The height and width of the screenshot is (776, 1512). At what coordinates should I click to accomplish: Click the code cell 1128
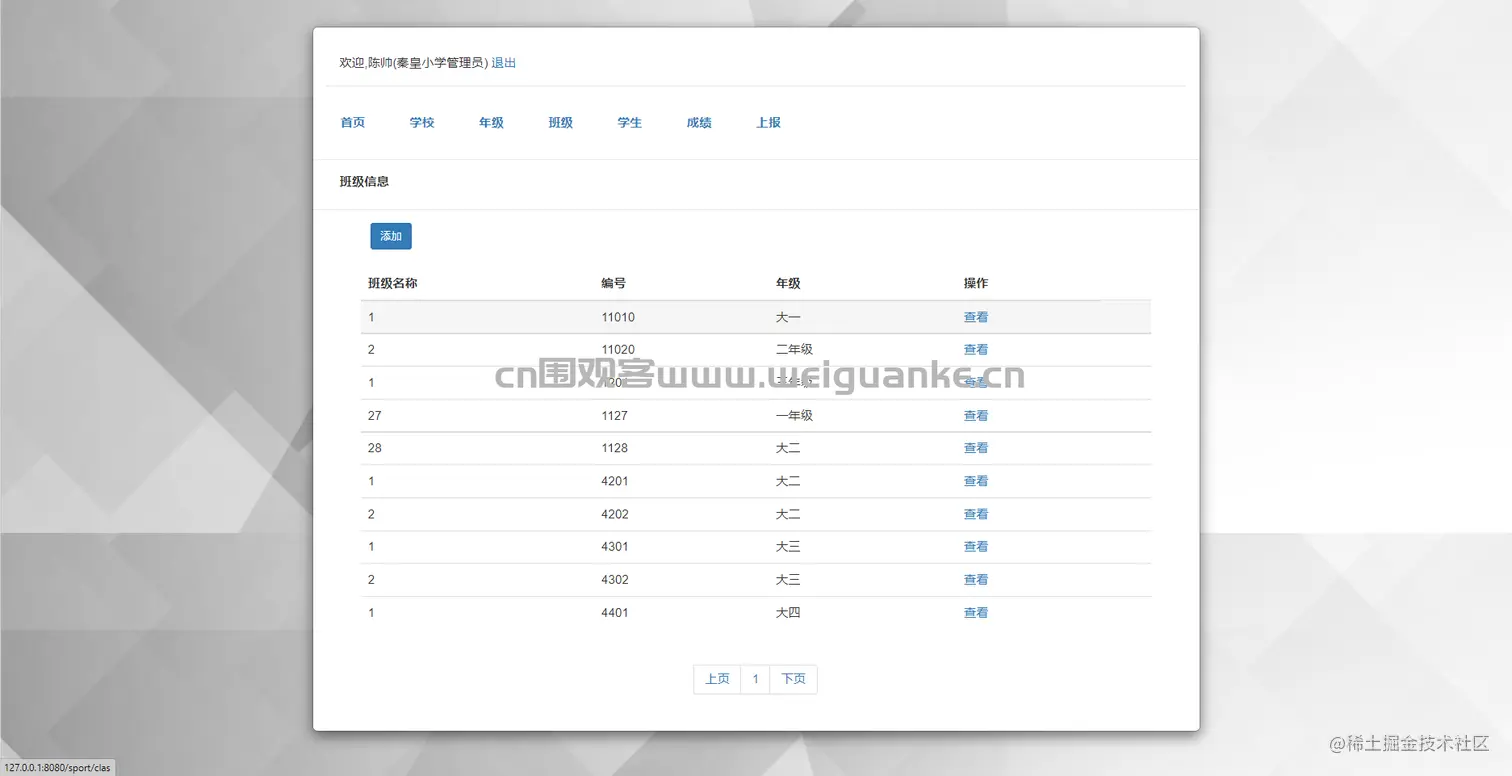point(615,448)
